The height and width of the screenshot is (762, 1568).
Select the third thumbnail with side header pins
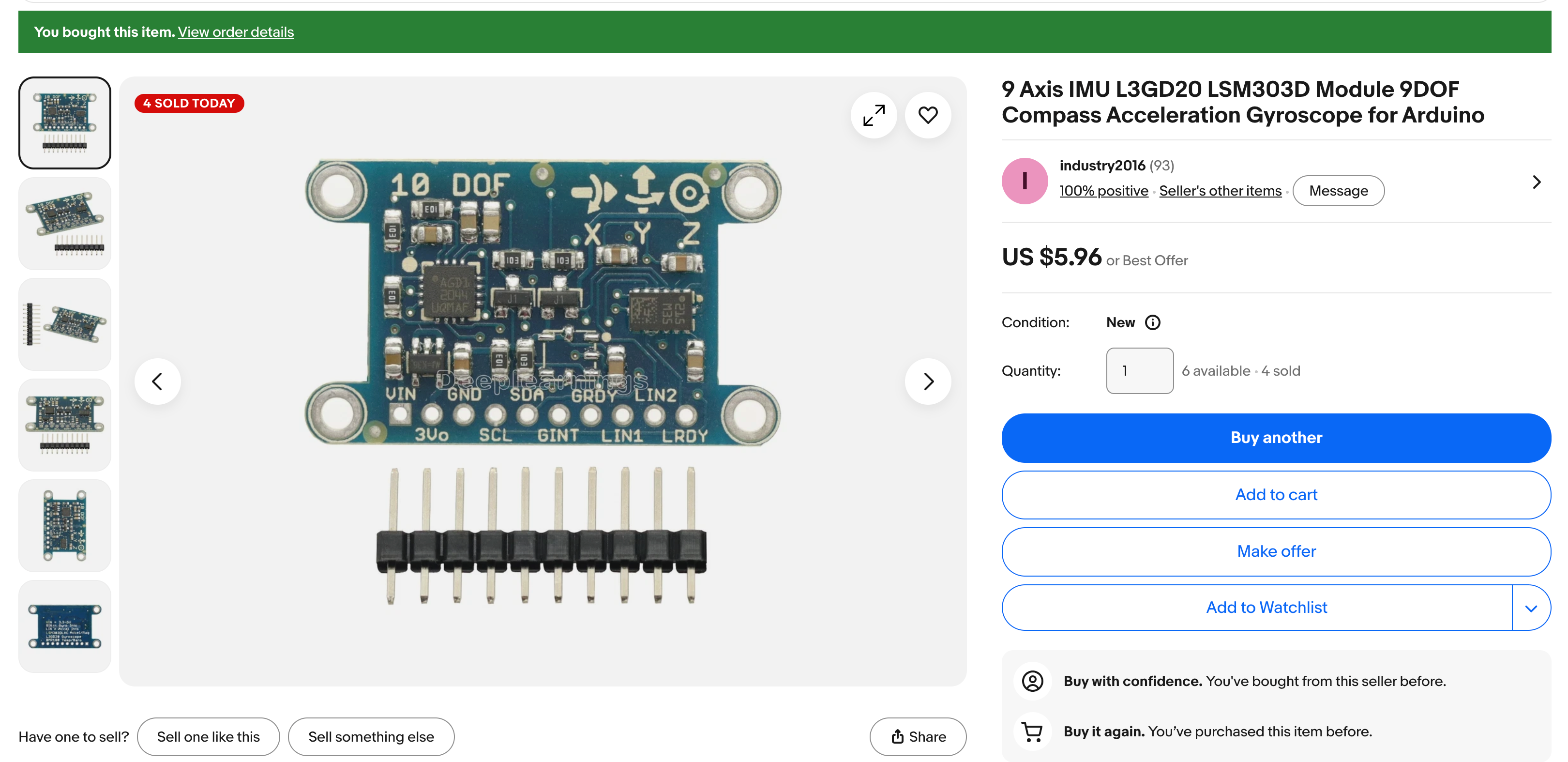(x=65, y=324)
